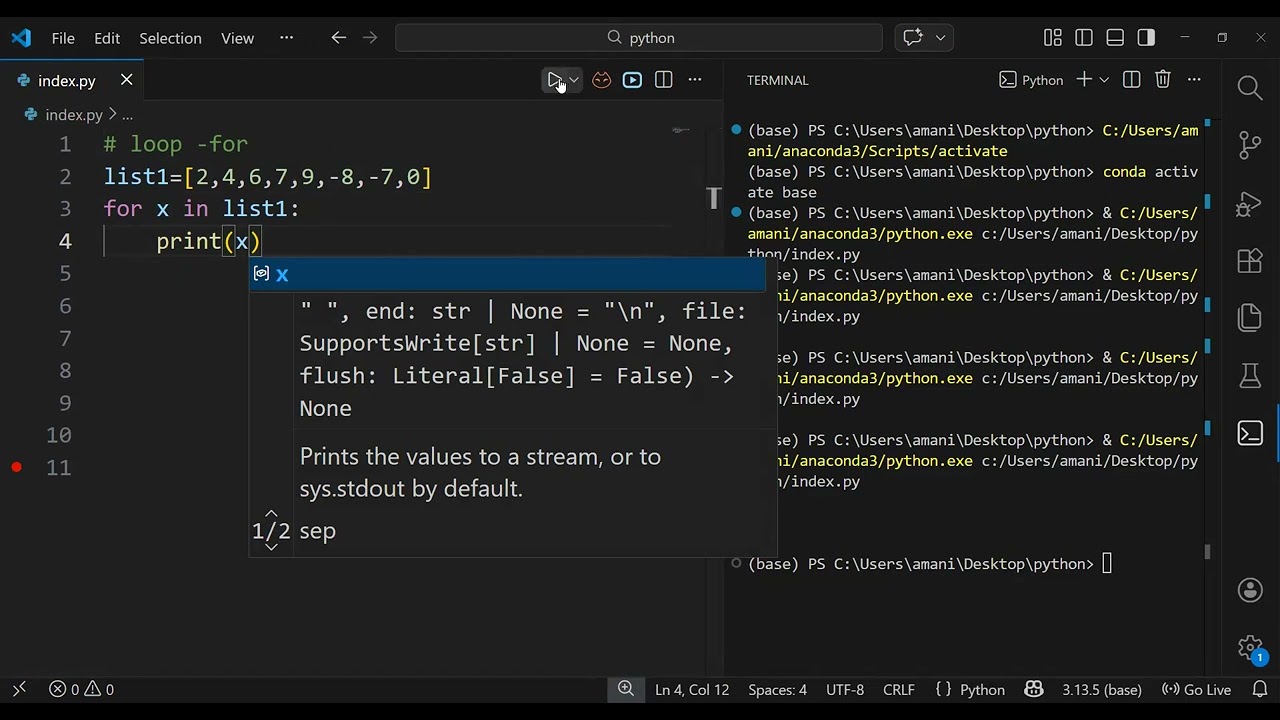1280x720 pixels.
Task: Split the terminal
Action: (1131, 80)
